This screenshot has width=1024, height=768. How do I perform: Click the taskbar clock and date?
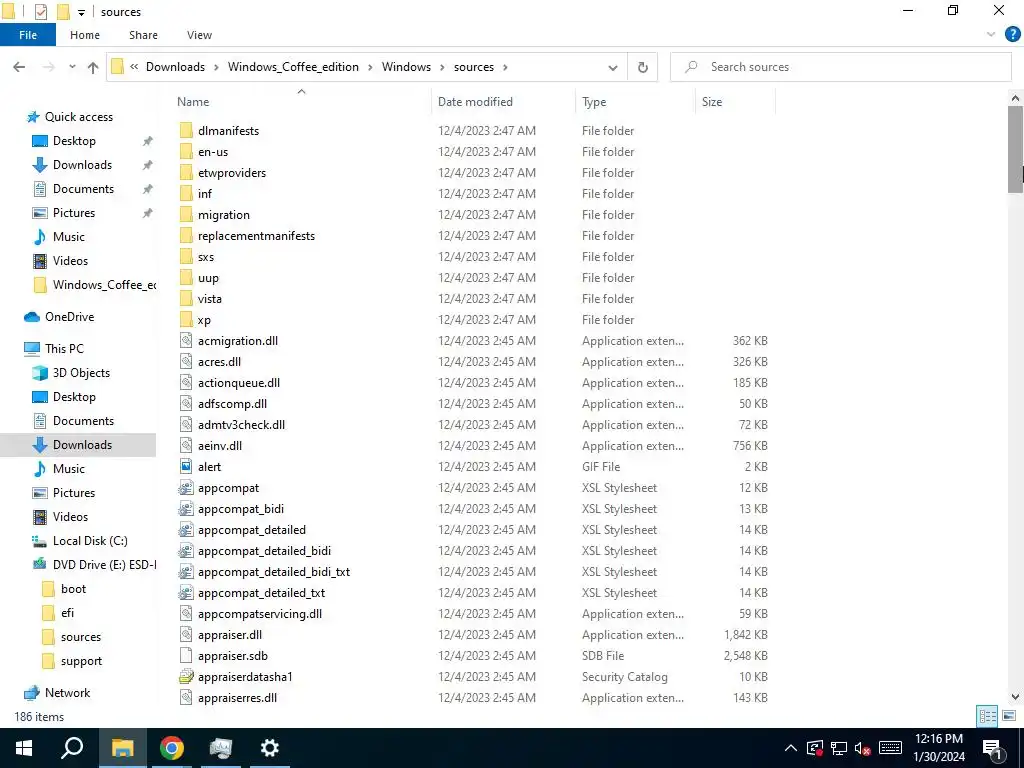[938, 748]
